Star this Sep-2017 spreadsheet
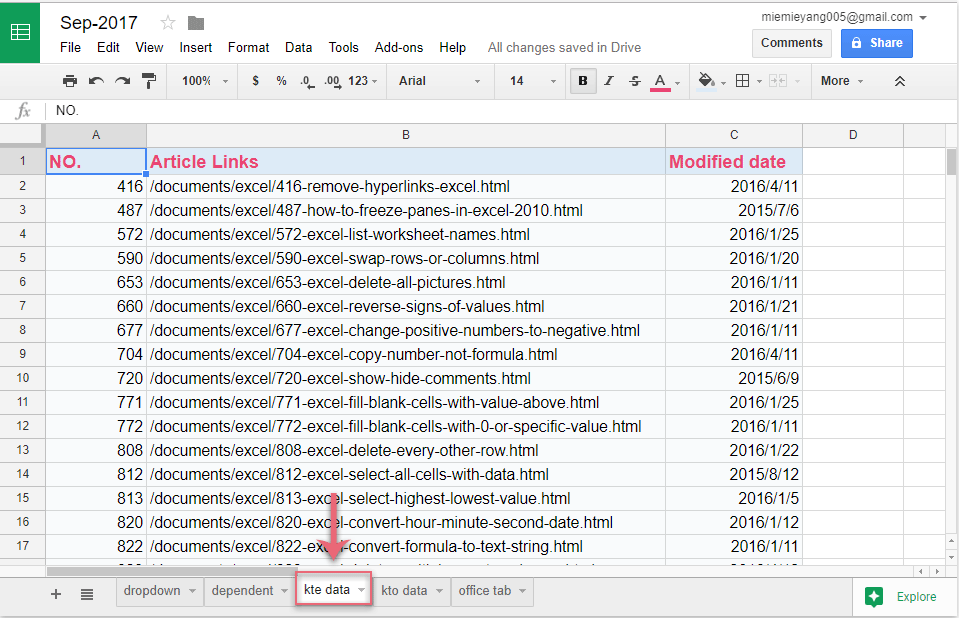 [x=168, y=23]
